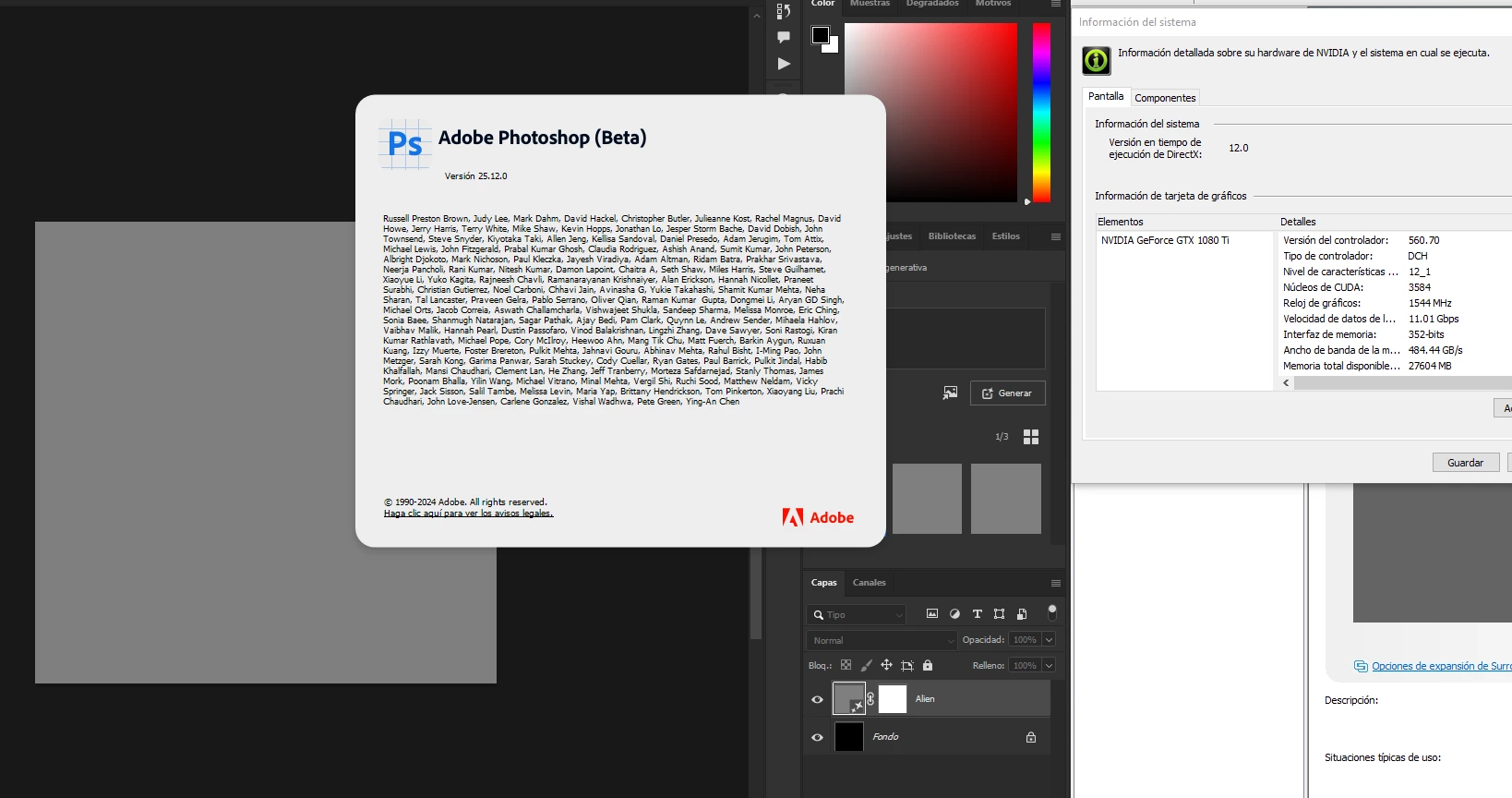1512x798 pixels.
Task: Open the Actions panel play icon
Action: 784,64
